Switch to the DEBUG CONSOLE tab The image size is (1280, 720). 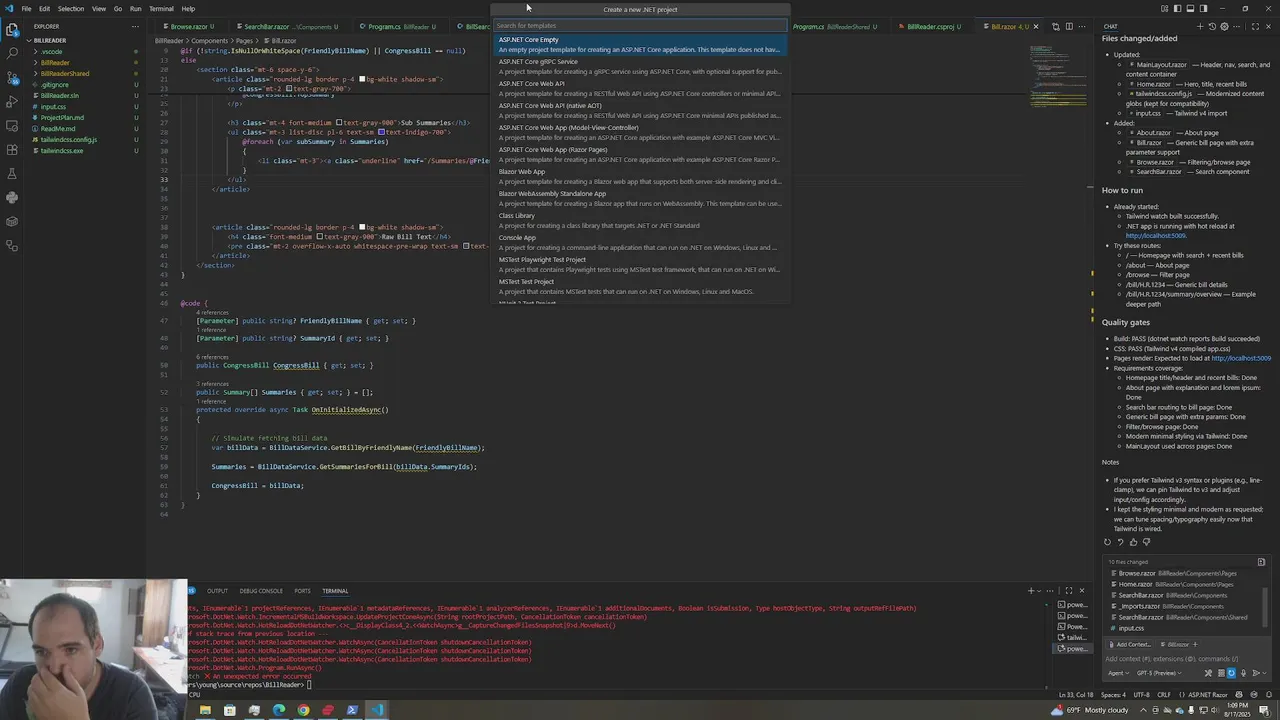261,591
